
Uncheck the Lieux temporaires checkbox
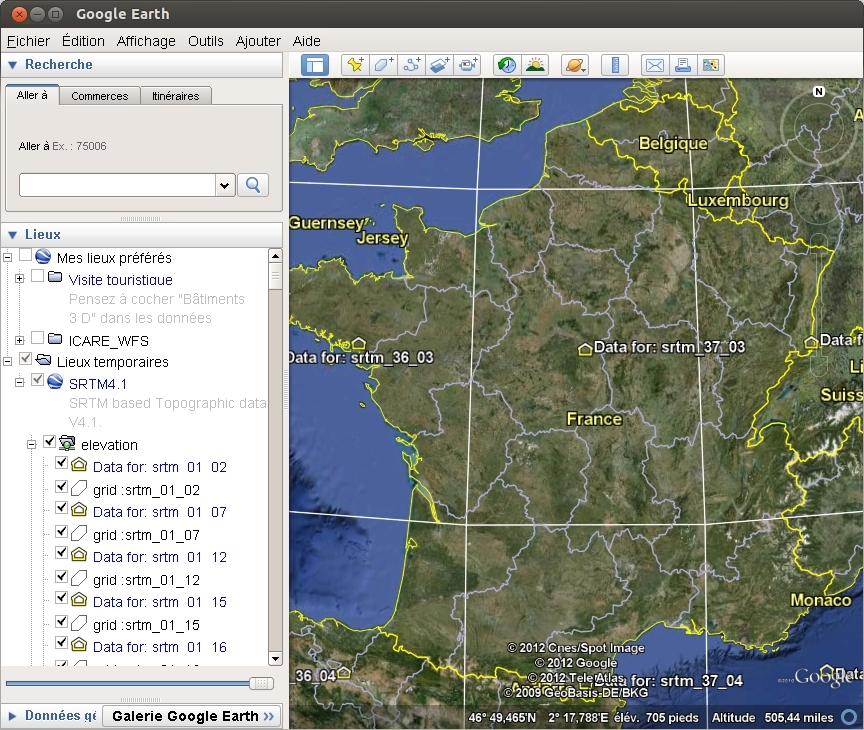(x=25, y=359)
